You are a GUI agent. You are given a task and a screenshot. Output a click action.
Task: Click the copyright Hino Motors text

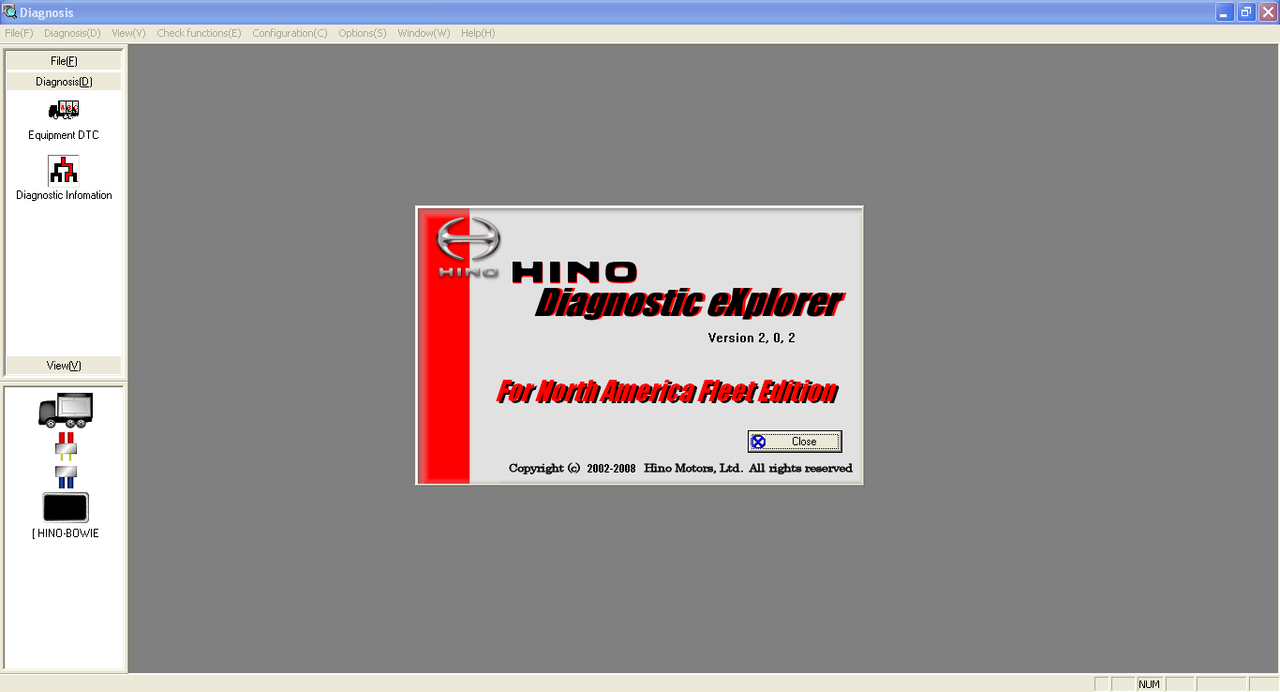click(680, 468)
